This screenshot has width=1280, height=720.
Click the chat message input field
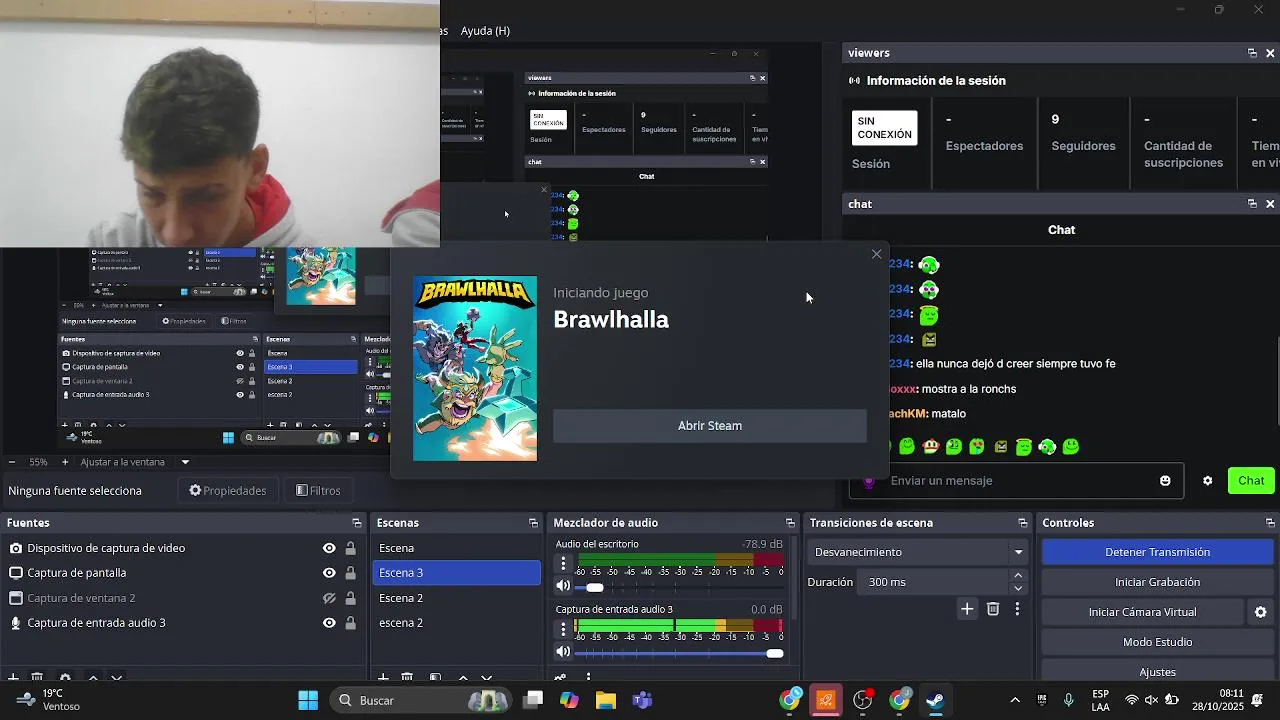[1016, 481]
